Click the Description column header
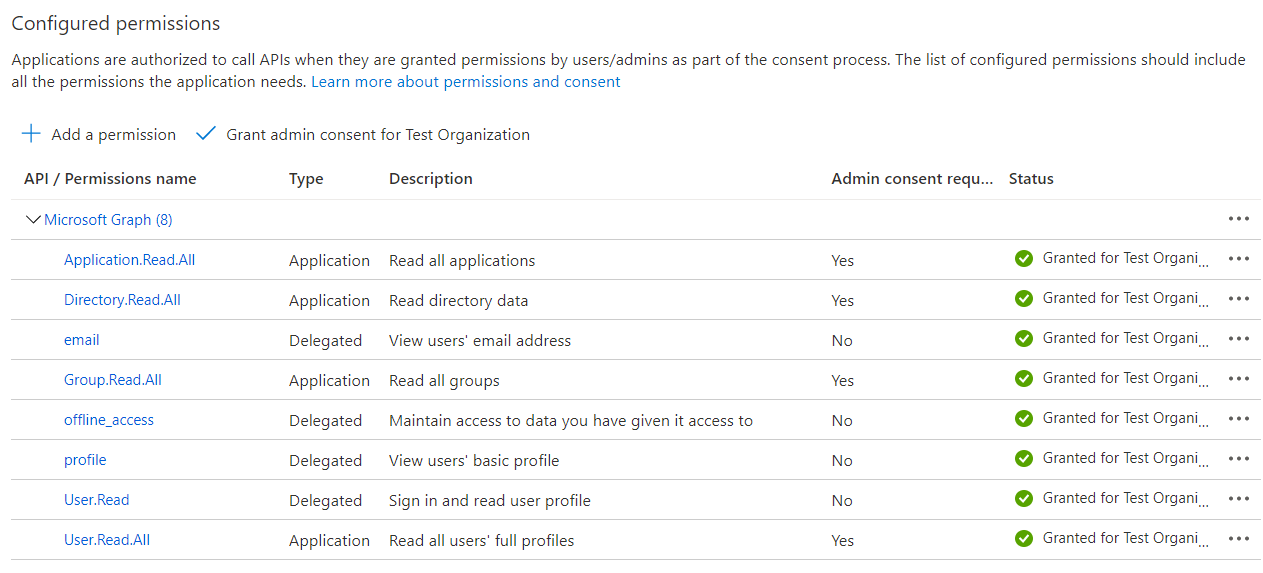This screenshot has width=1263, height=573. click(x=431, y=179)
